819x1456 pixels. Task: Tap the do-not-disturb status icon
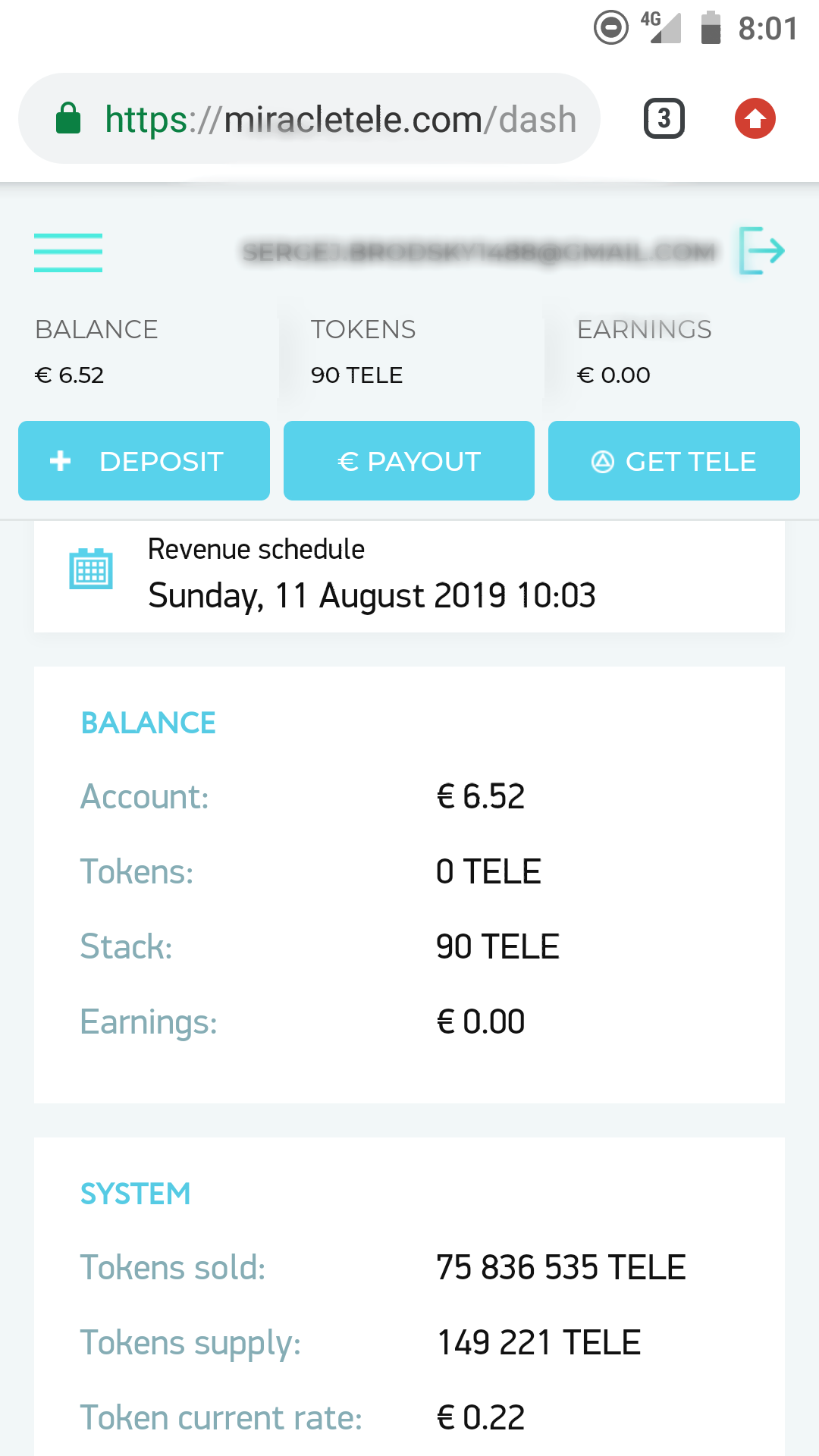(610, 28)
